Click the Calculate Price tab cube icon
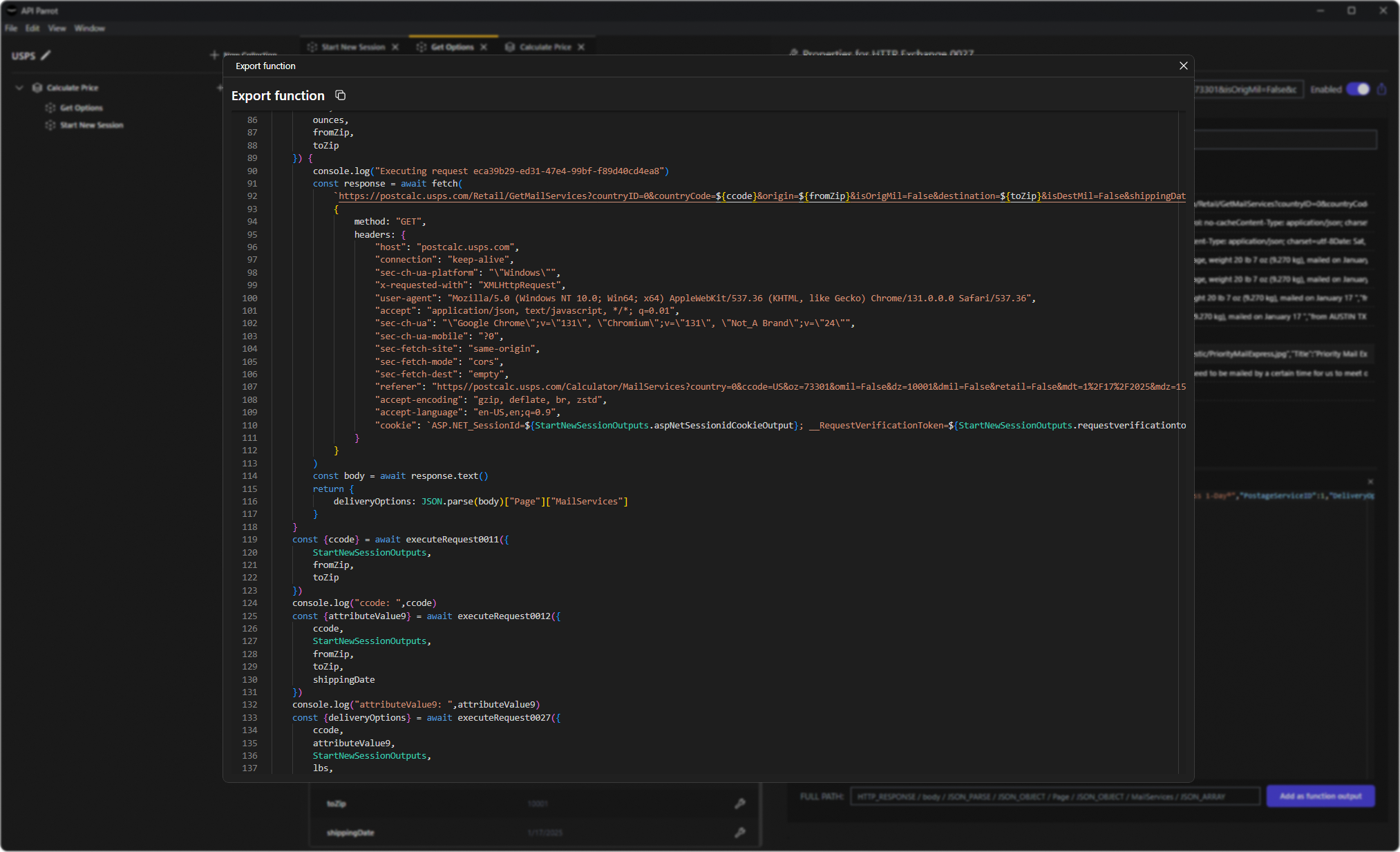The image size is (1400, 852). coord(510,47)
